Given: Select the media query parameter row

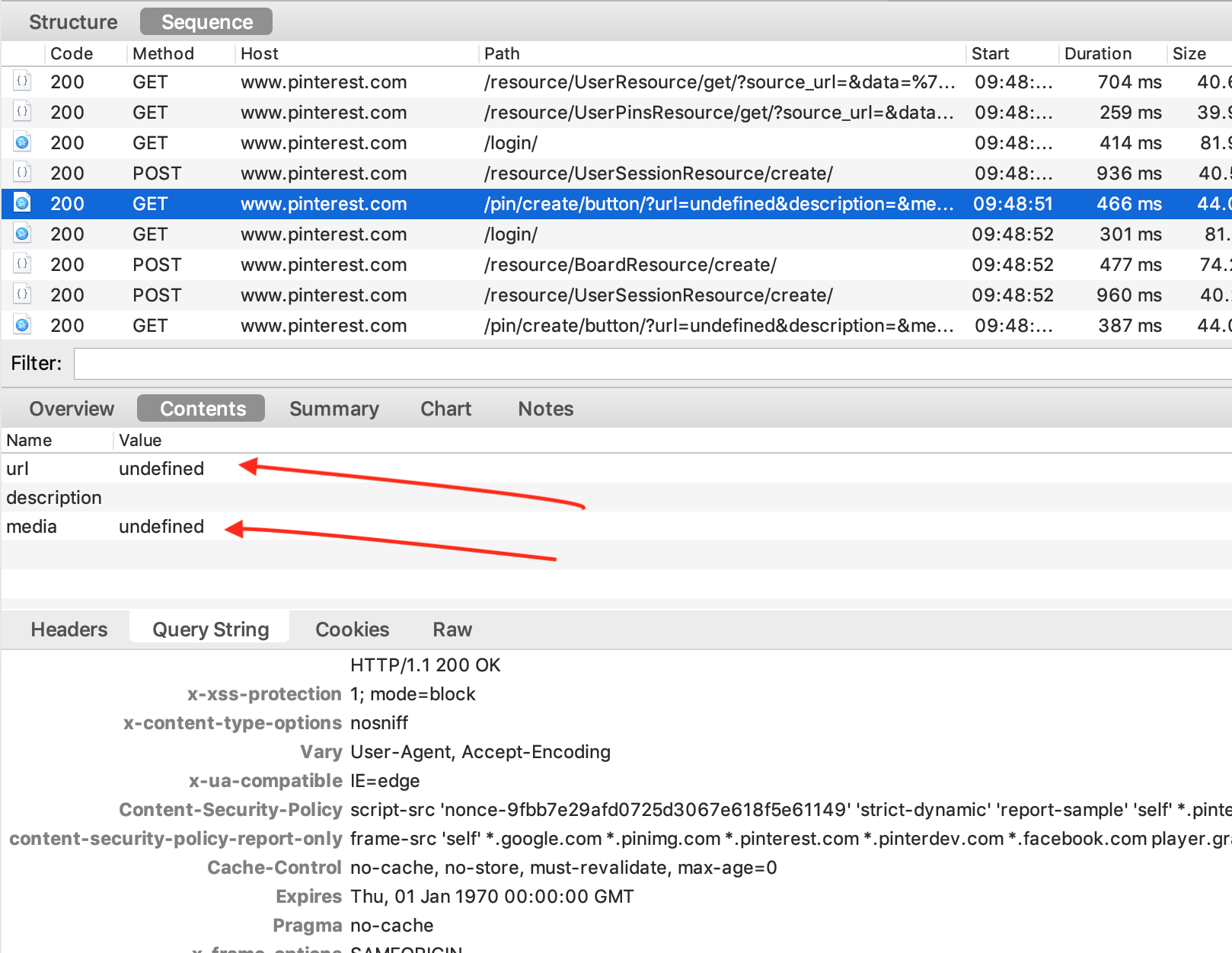Looking at the screenshot, I should [x=616, y=526].
